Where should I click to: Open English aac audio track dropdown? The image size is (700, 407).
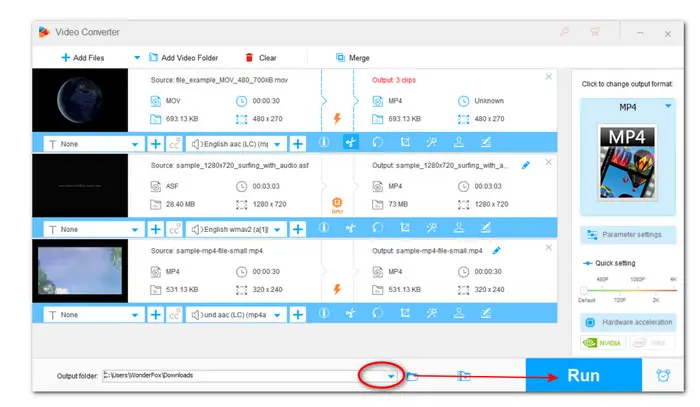click(236, 144)
